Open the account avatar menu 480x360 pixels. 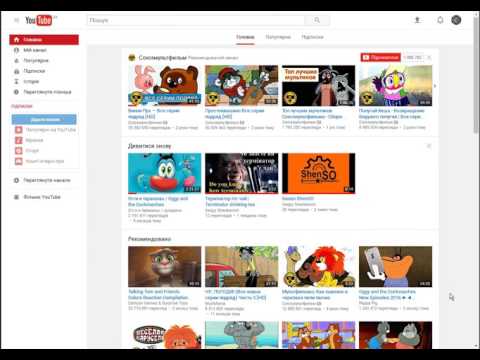(456, 20)
